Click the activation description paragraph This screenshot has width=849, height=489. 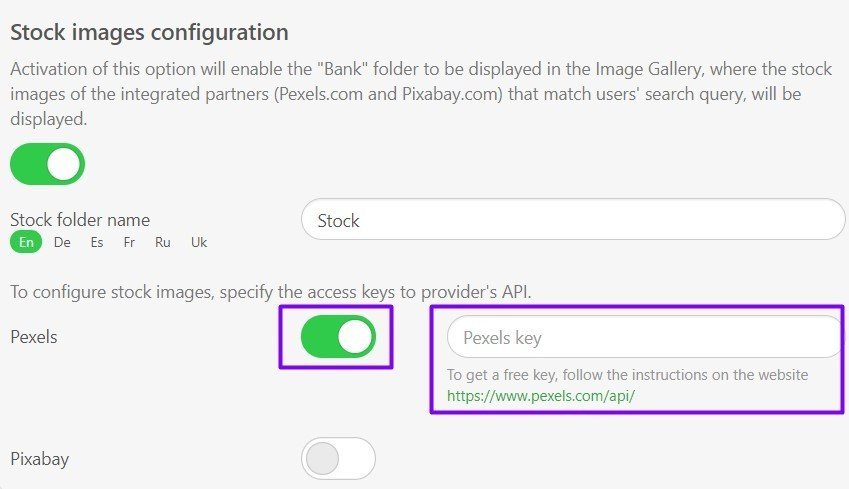point(421,94)
